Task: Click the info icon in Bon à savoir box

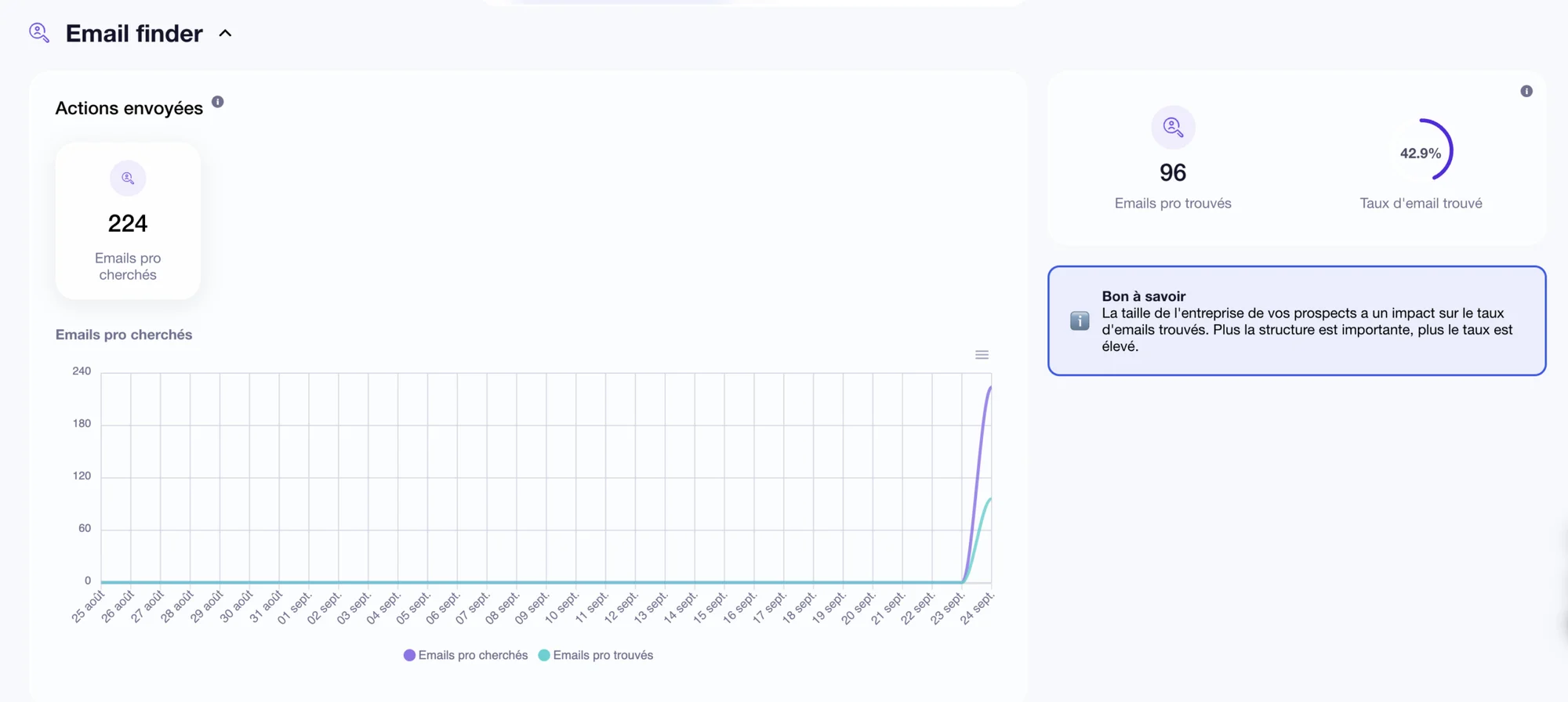Action: [1080, 320]
